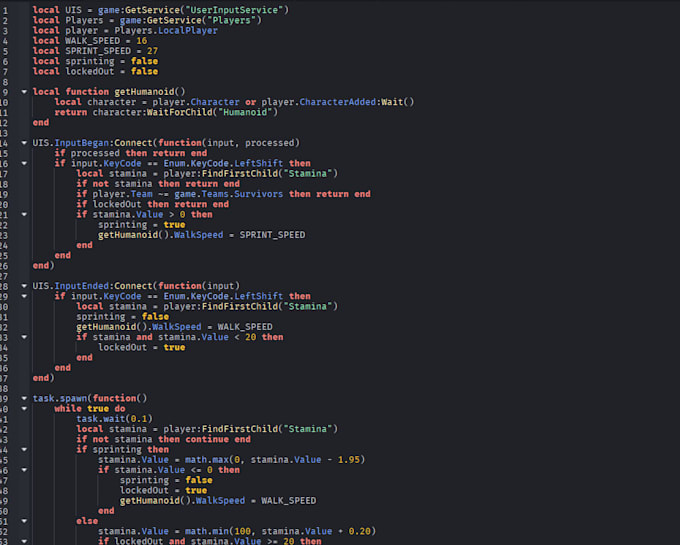Click 'if processed then return end' line
680x545 pixels.
[131, 153]
